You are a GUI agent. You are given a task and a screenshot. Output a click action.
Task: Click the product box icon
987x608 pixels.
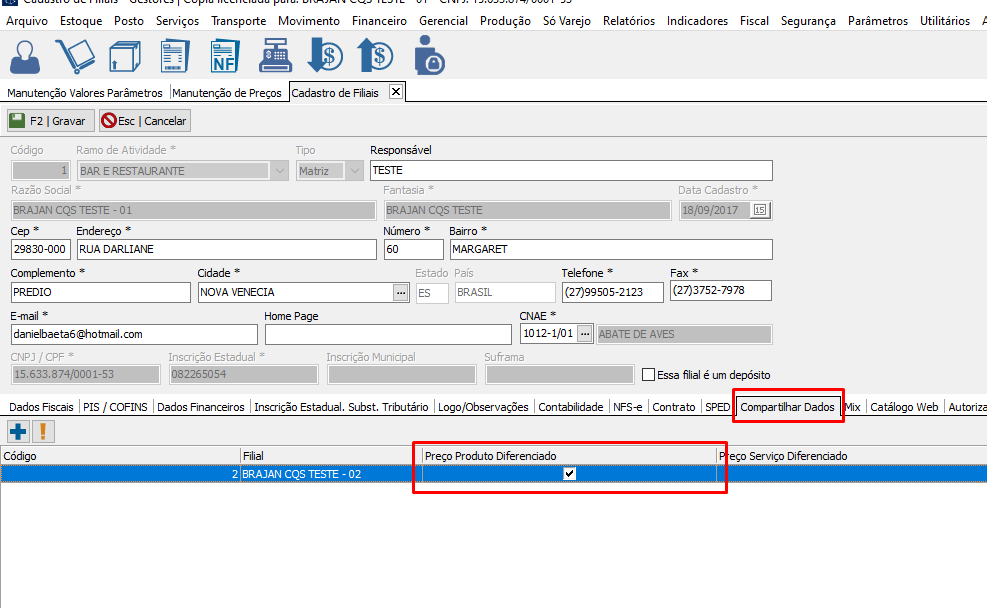[124, 56]
